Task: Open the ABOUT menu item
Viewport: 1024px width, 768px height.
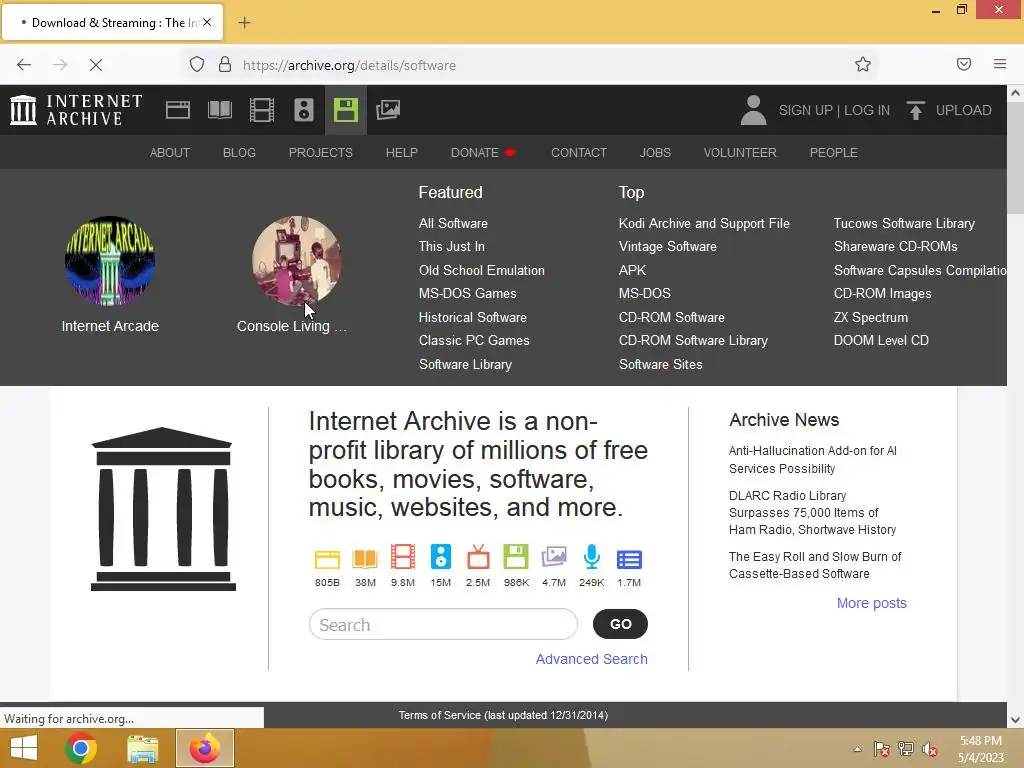Action: [x=170, y=152]
